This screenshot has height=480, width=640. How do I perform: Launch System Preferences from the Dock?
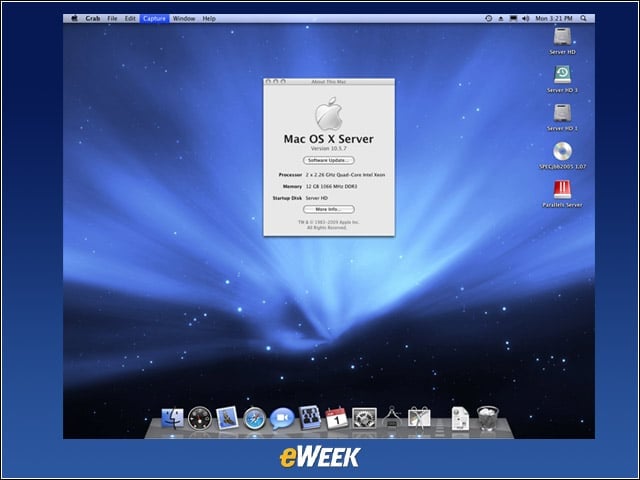pos(364,418)
